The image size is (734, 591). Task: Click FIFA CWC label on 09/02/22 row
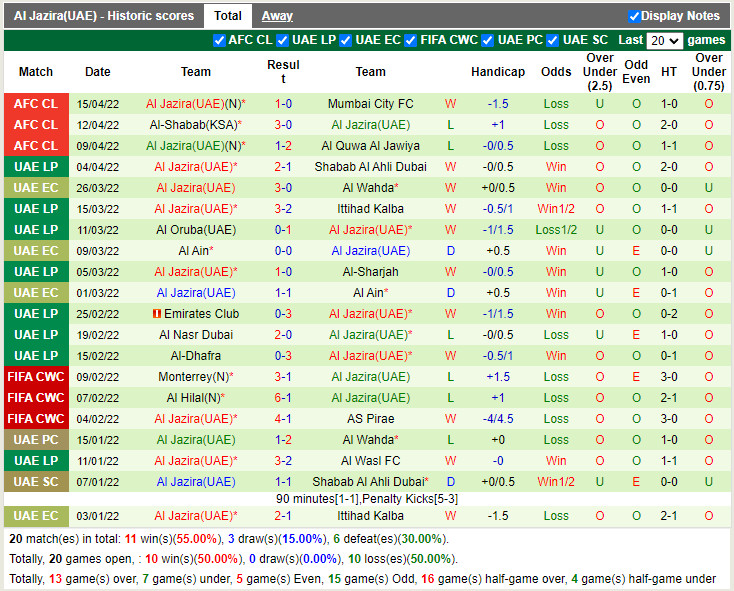36,377
